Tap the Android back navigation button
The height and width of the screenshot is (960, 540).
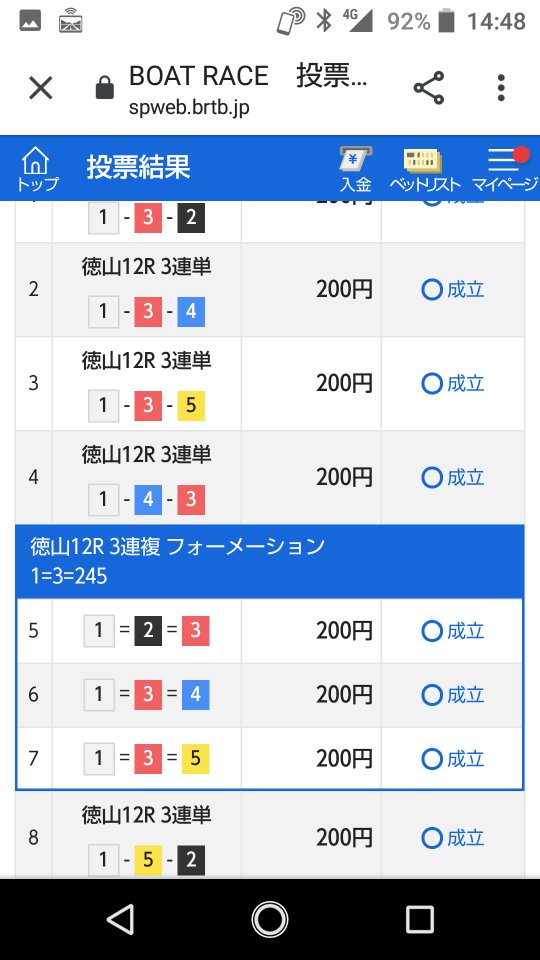[120, 919]
